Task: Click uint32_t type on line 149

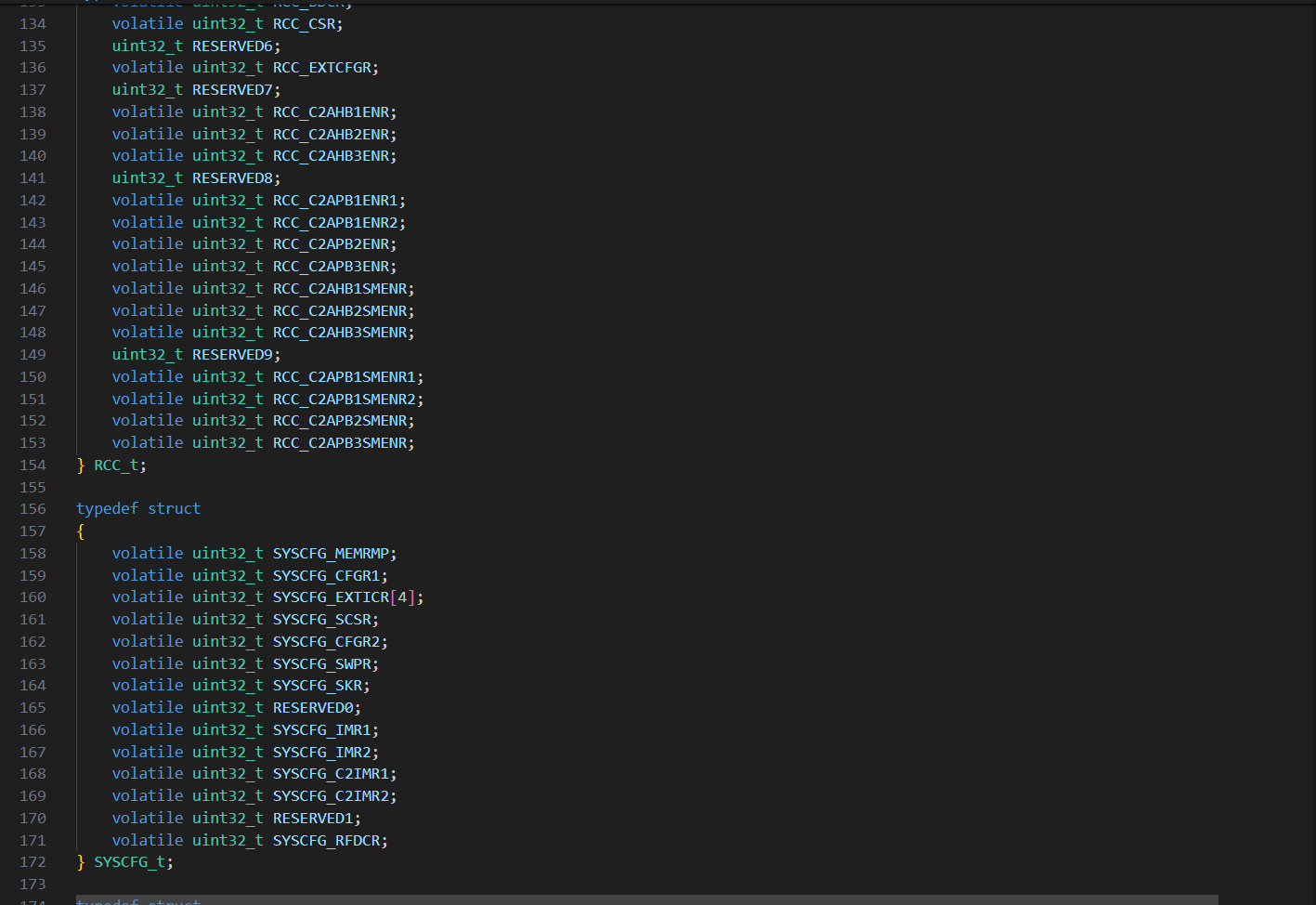Action: point(148,355)
